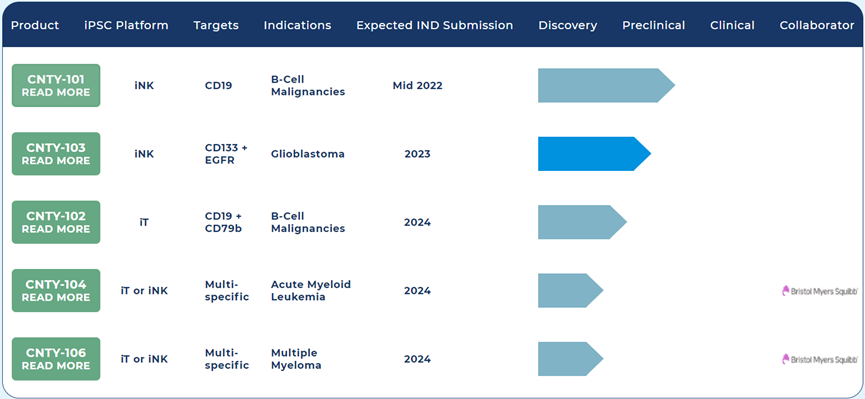Screen dimensions: 865x399
Task: Click Bristol Myers Squibb logo for CNTY-106
Action: pos(820,359)
